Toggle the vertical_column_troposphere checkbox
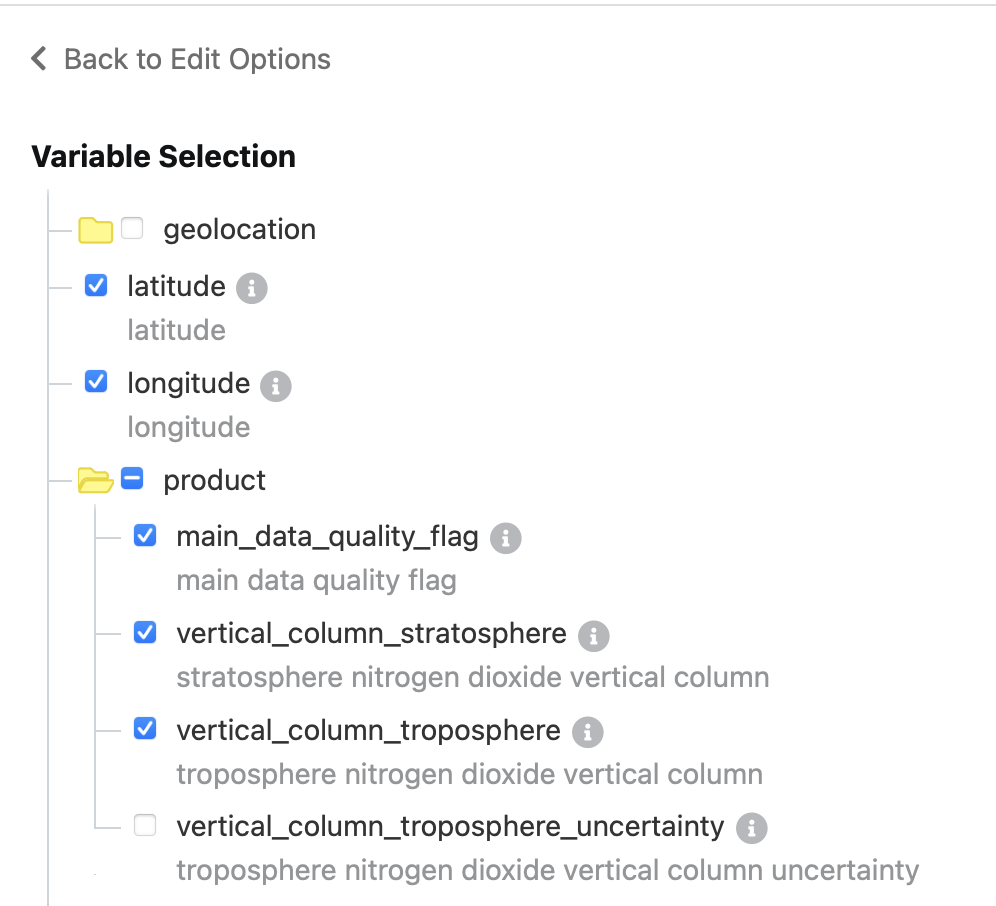The width and height of the screenshot is (996, 906). pos(145,730)
